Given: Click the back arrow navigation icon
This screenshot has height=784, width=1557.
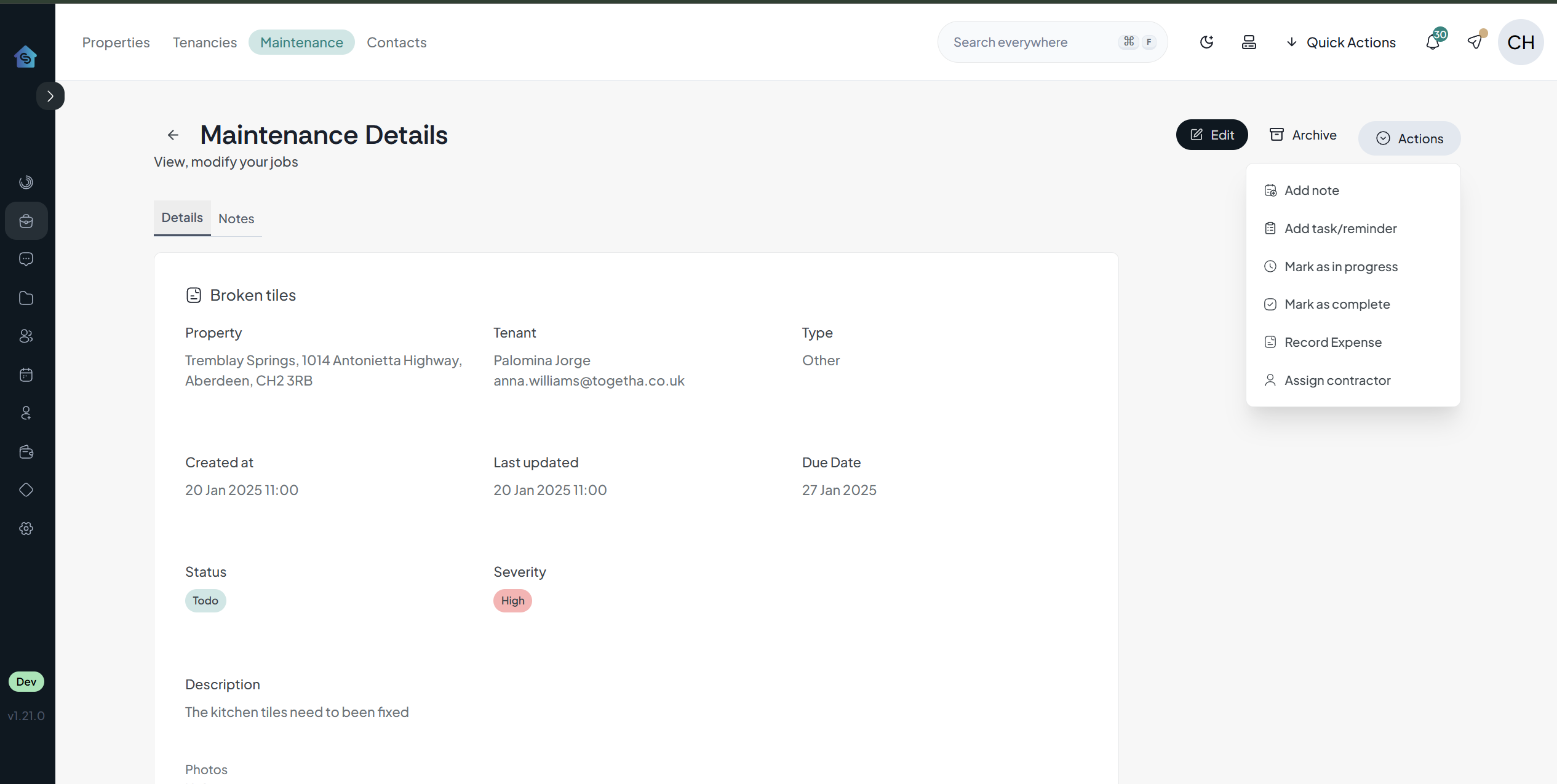Looking at the screenshot, I should point(173,135).
